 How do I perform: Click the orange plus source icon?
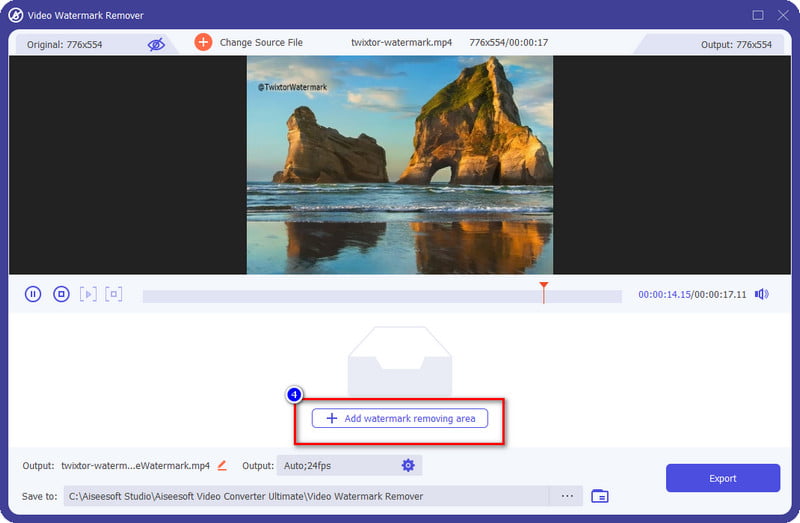click(x=203, y=42)
